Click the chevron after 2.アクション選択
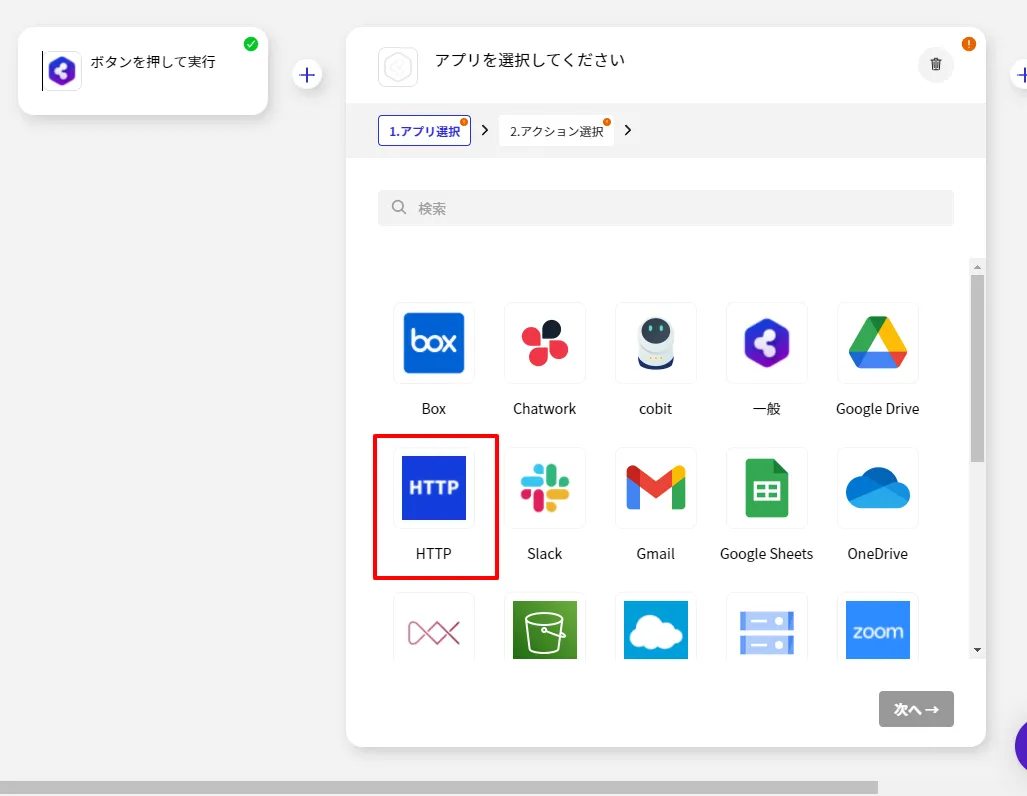The width and height of the screenshot is (1027, 796). pyautogui.click(x=628, y=130)
